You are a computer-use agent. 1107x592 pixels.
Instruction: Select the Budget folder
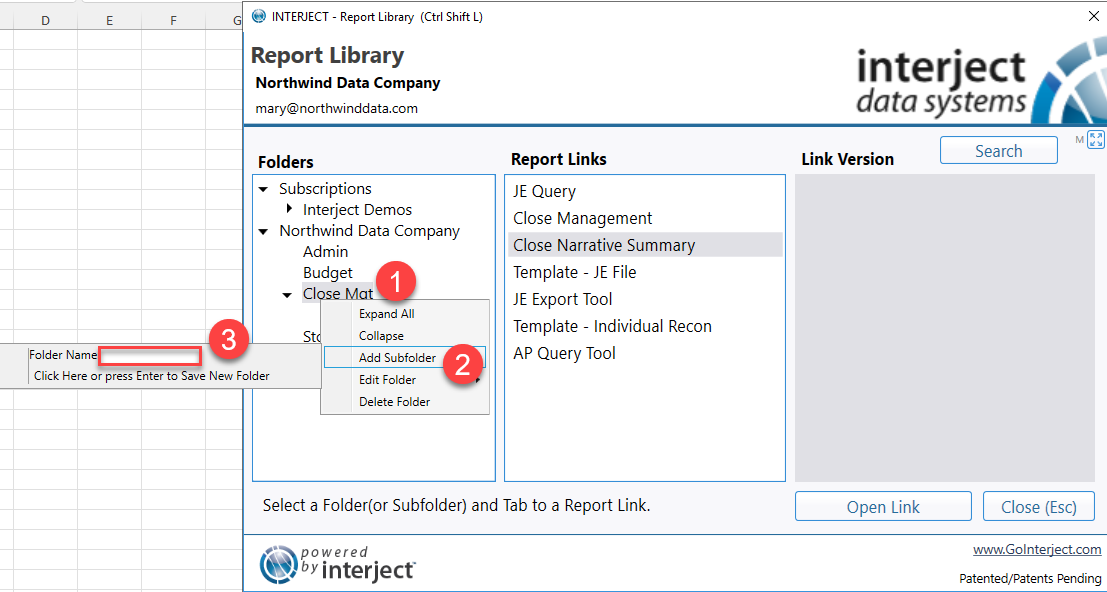[328, 273]
